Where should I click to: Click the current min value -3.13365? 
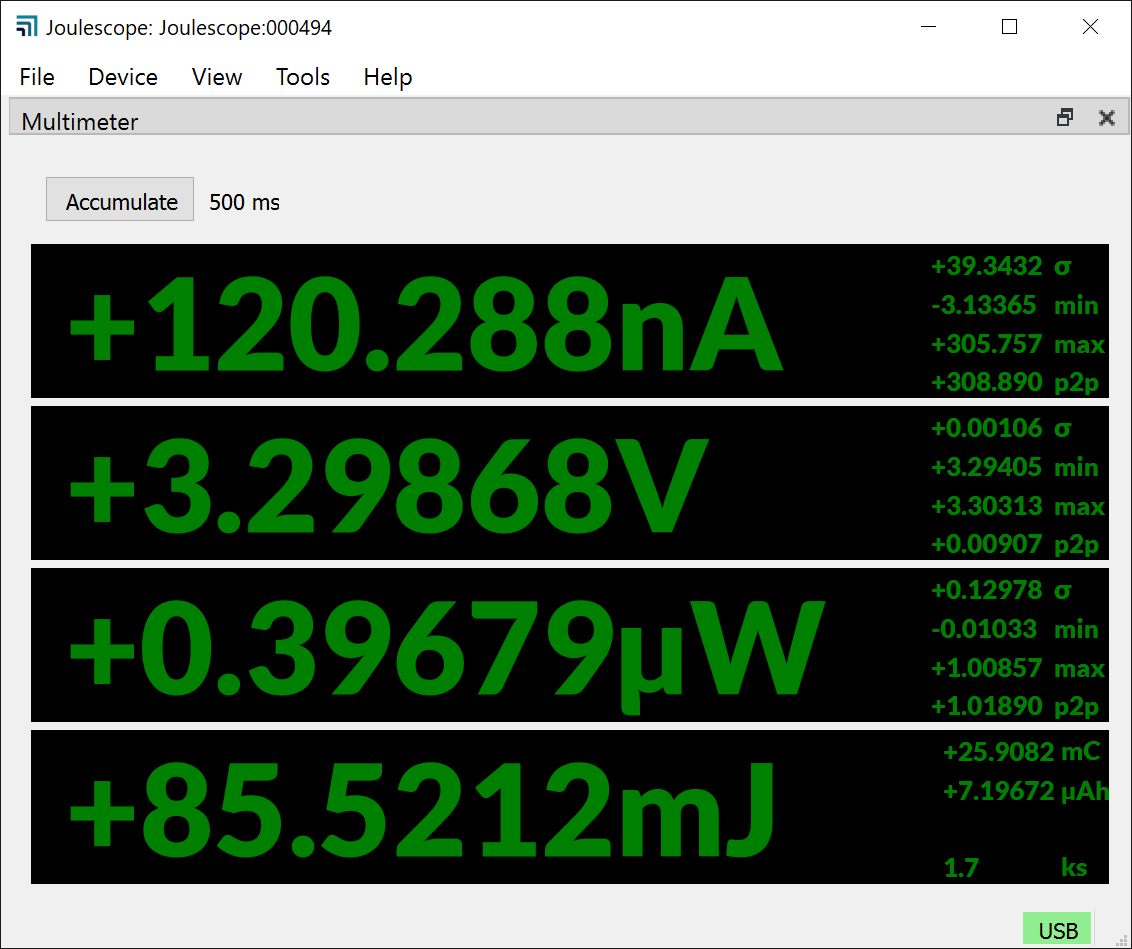click(984, 305)
